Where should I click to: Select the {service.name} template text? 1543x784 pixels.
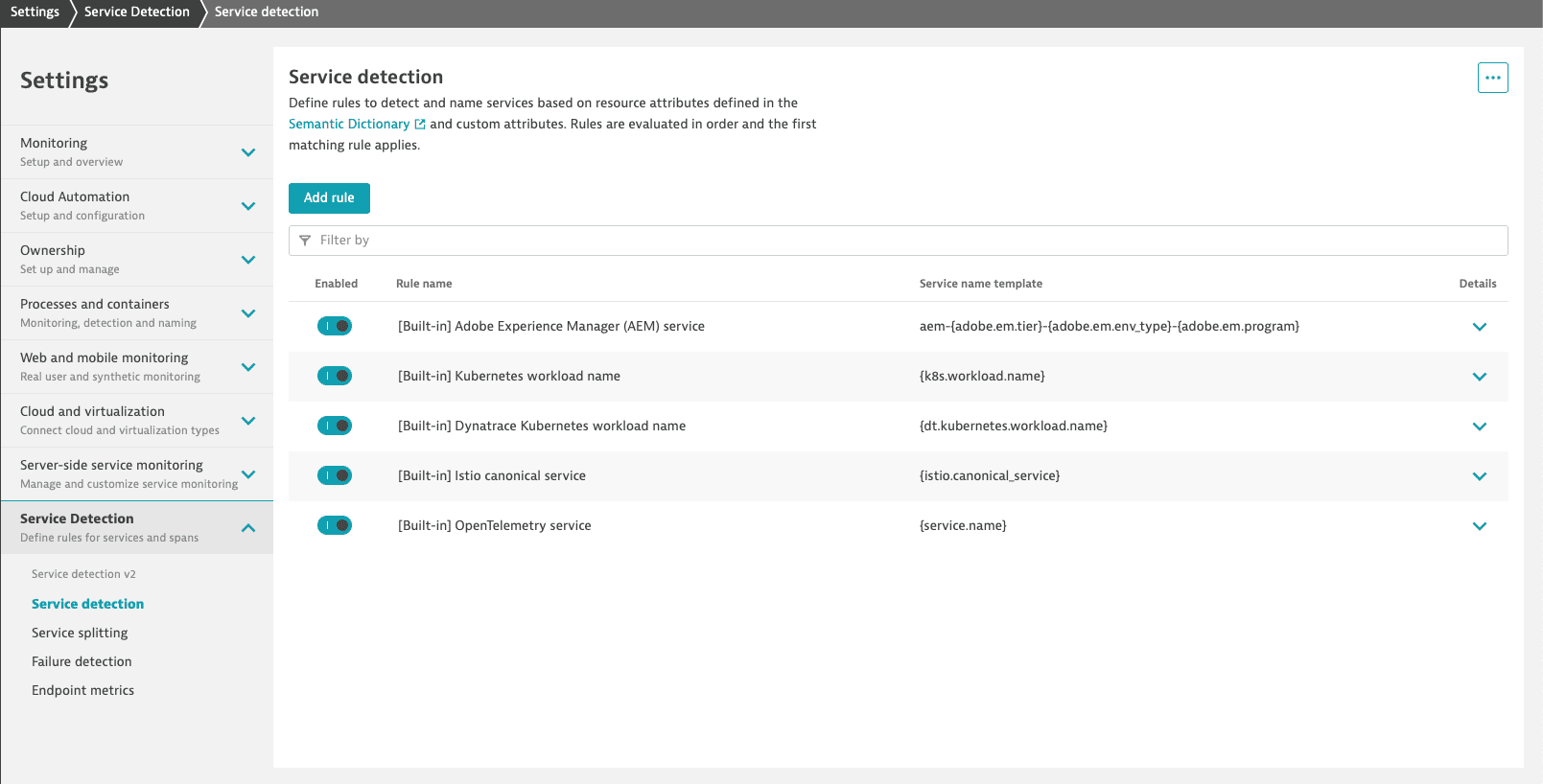point(963,525)
